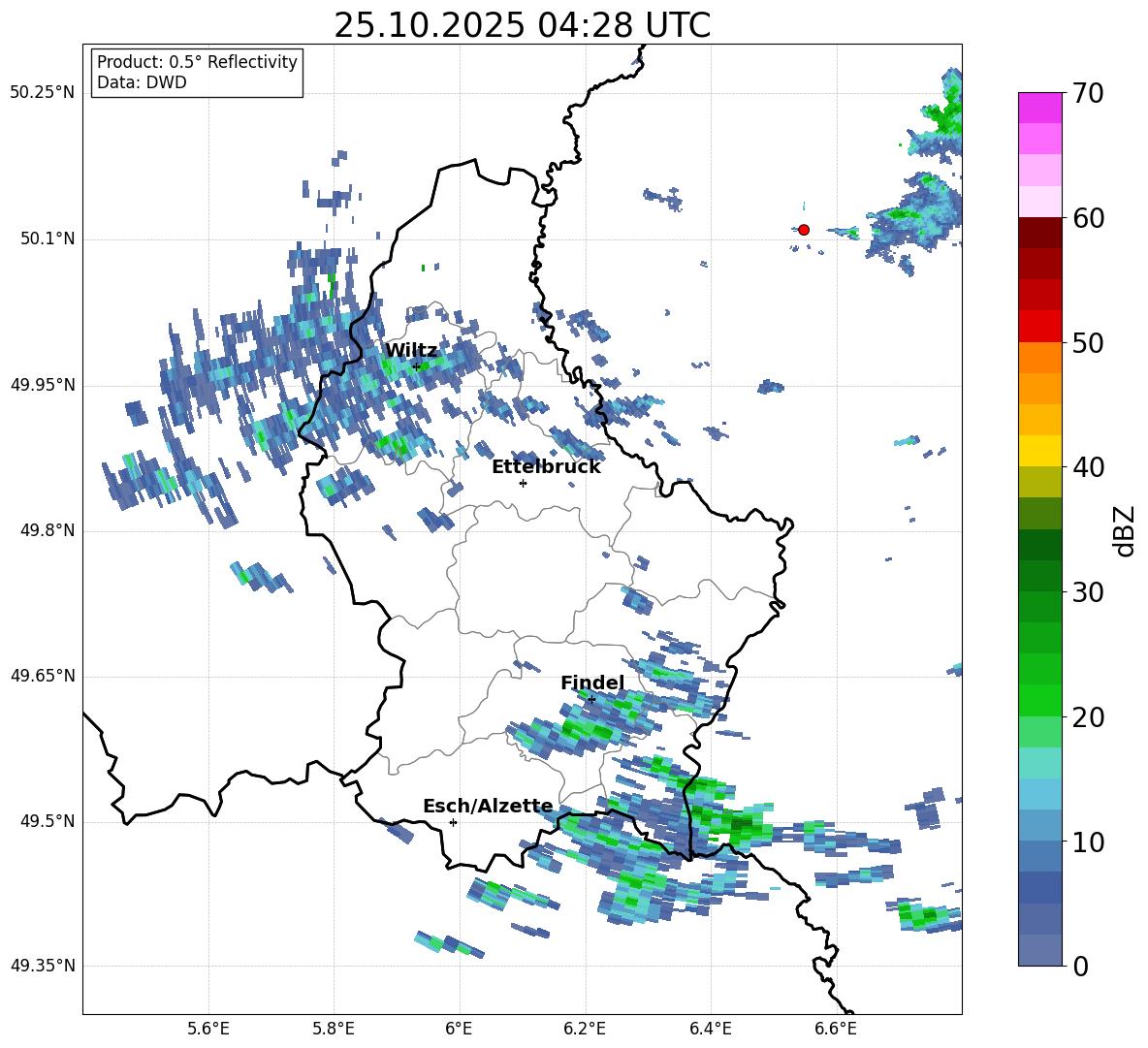Click the 6.4°E longitude label

710,1030
